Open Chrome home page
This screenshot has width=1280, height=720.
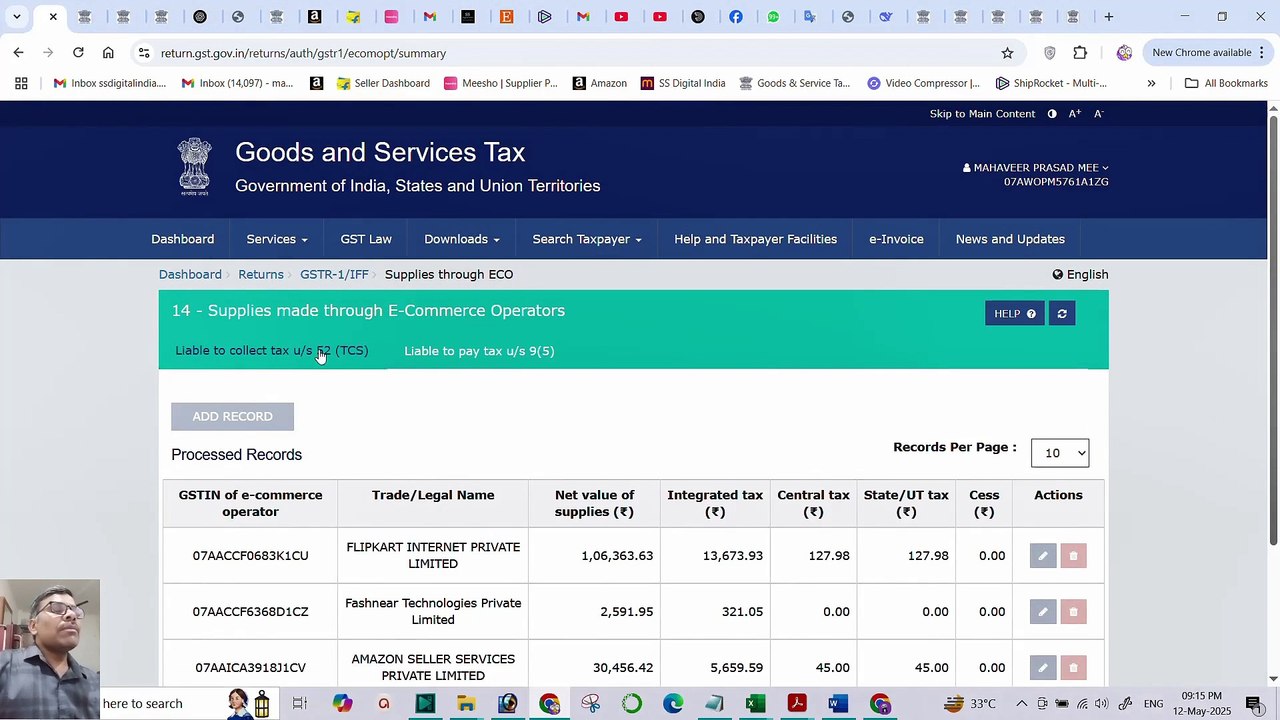click(108, 53)
